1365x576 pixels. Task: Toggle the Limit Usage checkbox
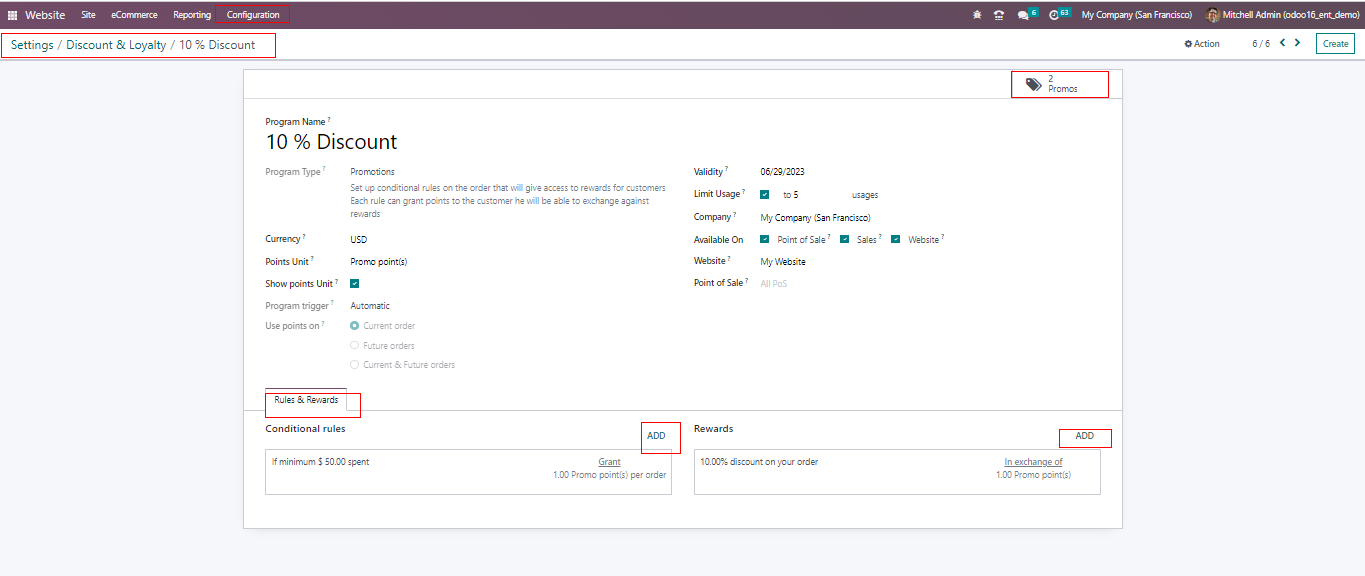[765, 195]
